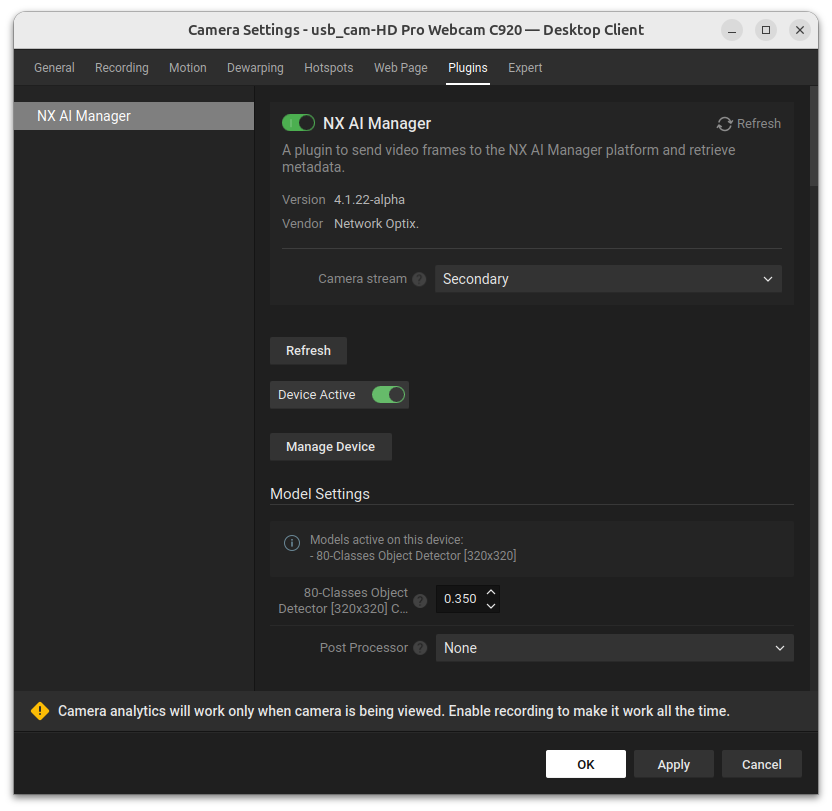The width and height of the screenshot is (832, 811).
Task: Increase the detector confidence value with up arrow
Action: coord(491,592)
